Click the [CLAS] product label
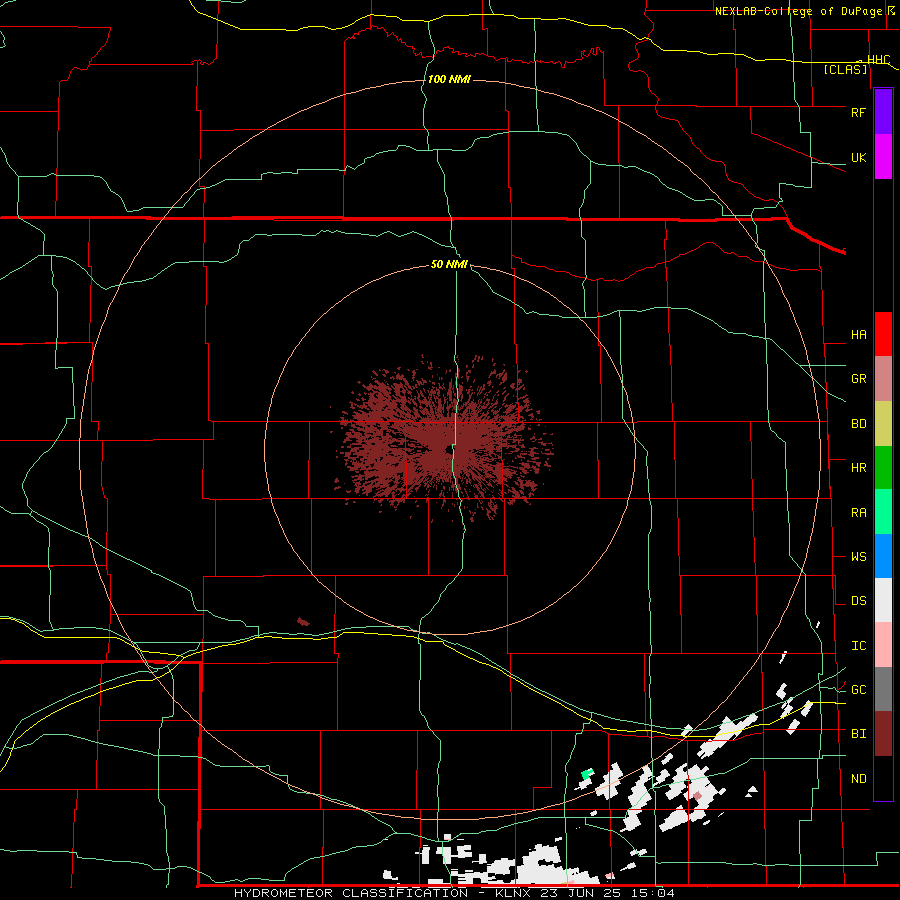 tap(845, 69)
